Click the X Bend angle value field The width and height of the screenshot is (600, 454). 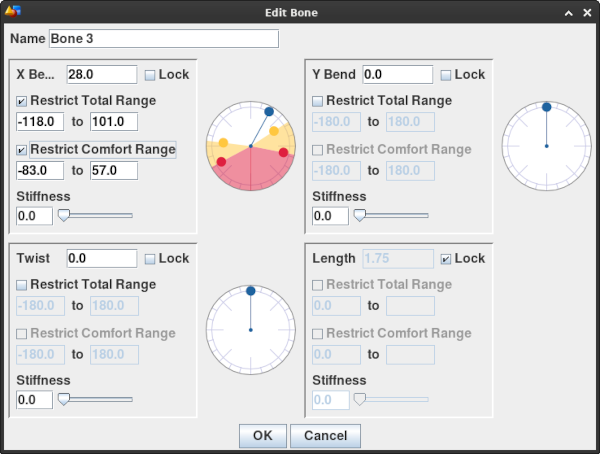point(101,75)
